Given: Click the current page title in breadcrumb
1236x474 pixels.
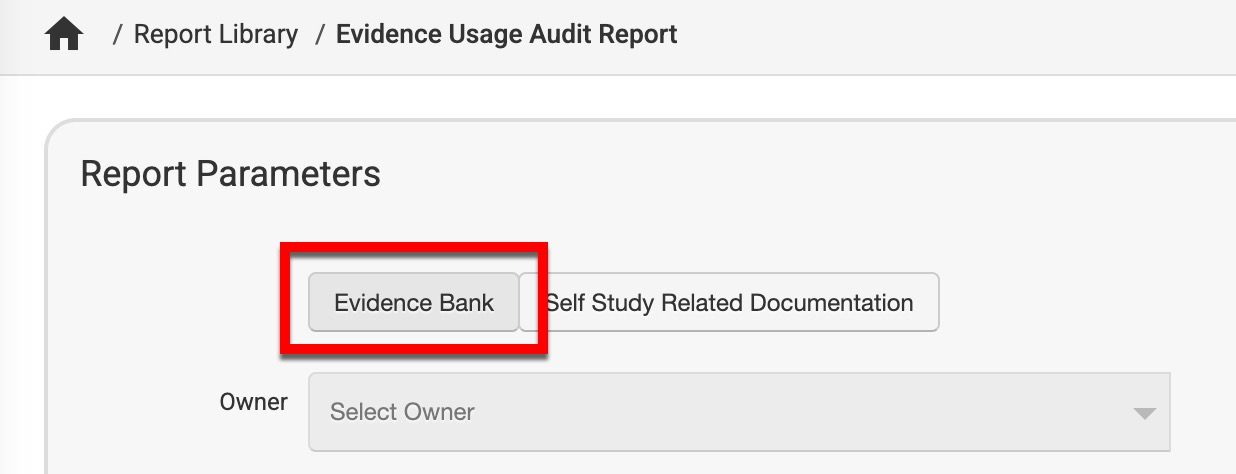Looking at the screenshot, I should pos(506,35).
